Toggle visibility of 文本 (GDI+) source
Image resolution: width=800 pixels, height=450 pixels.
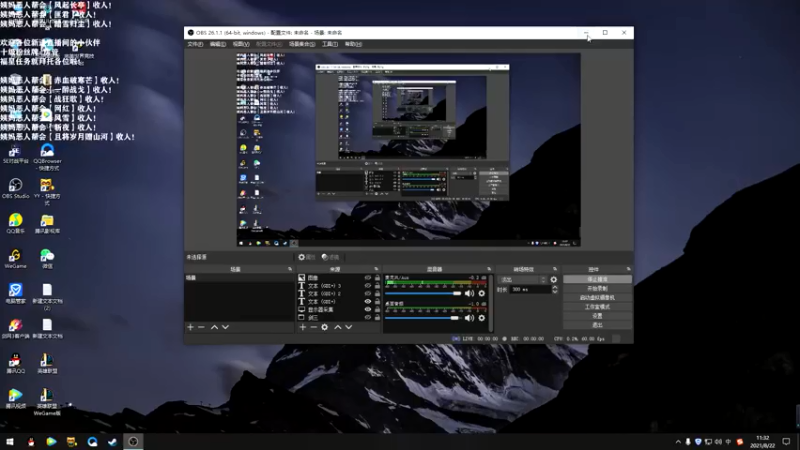pyautogui.click(x=367, y=302)
